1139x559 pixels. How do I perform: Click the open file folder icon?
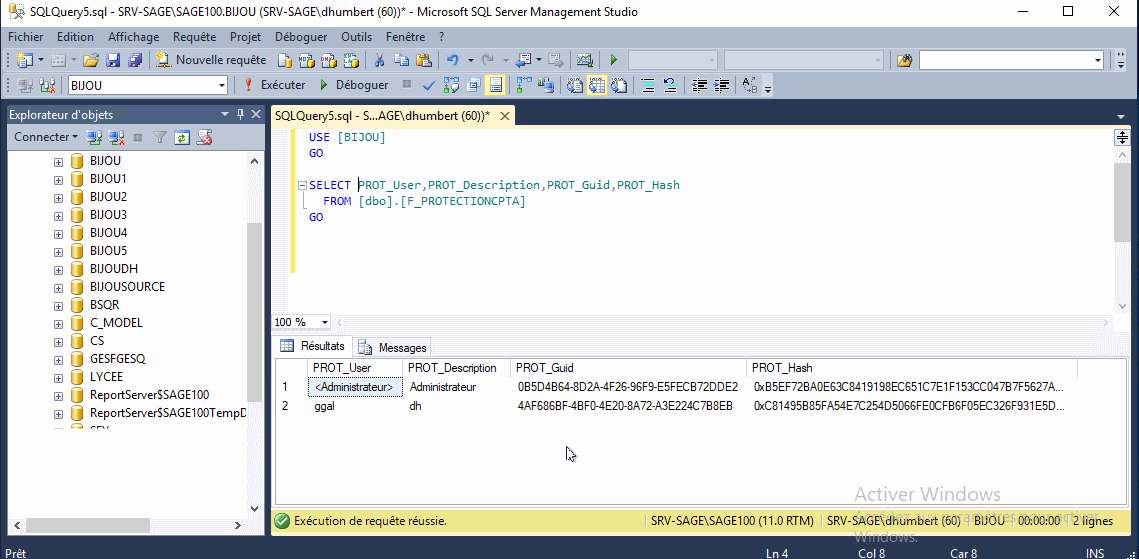point(91,60)
